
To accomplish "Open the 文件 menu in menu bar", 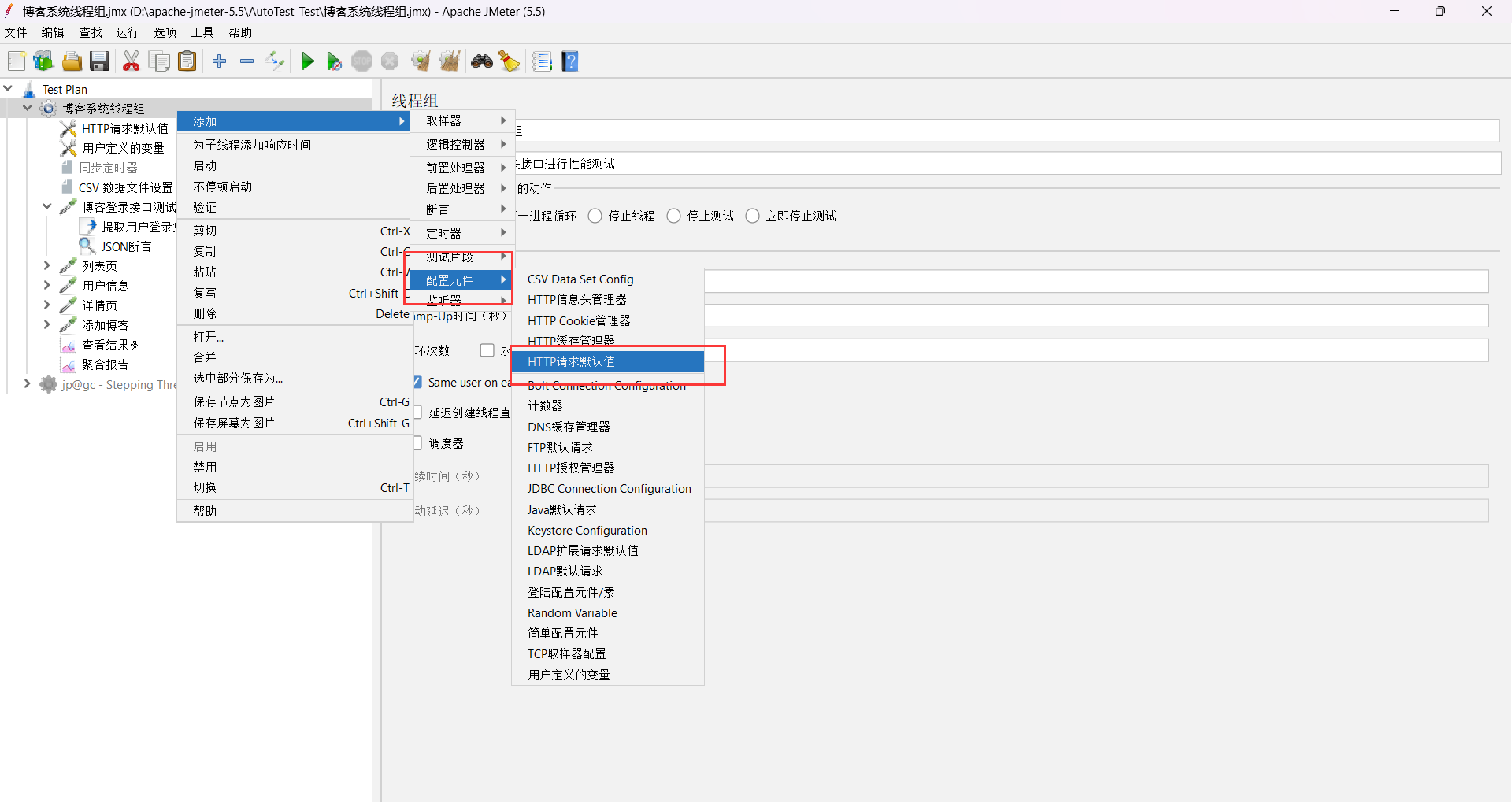I will click(x=16, y=32).
